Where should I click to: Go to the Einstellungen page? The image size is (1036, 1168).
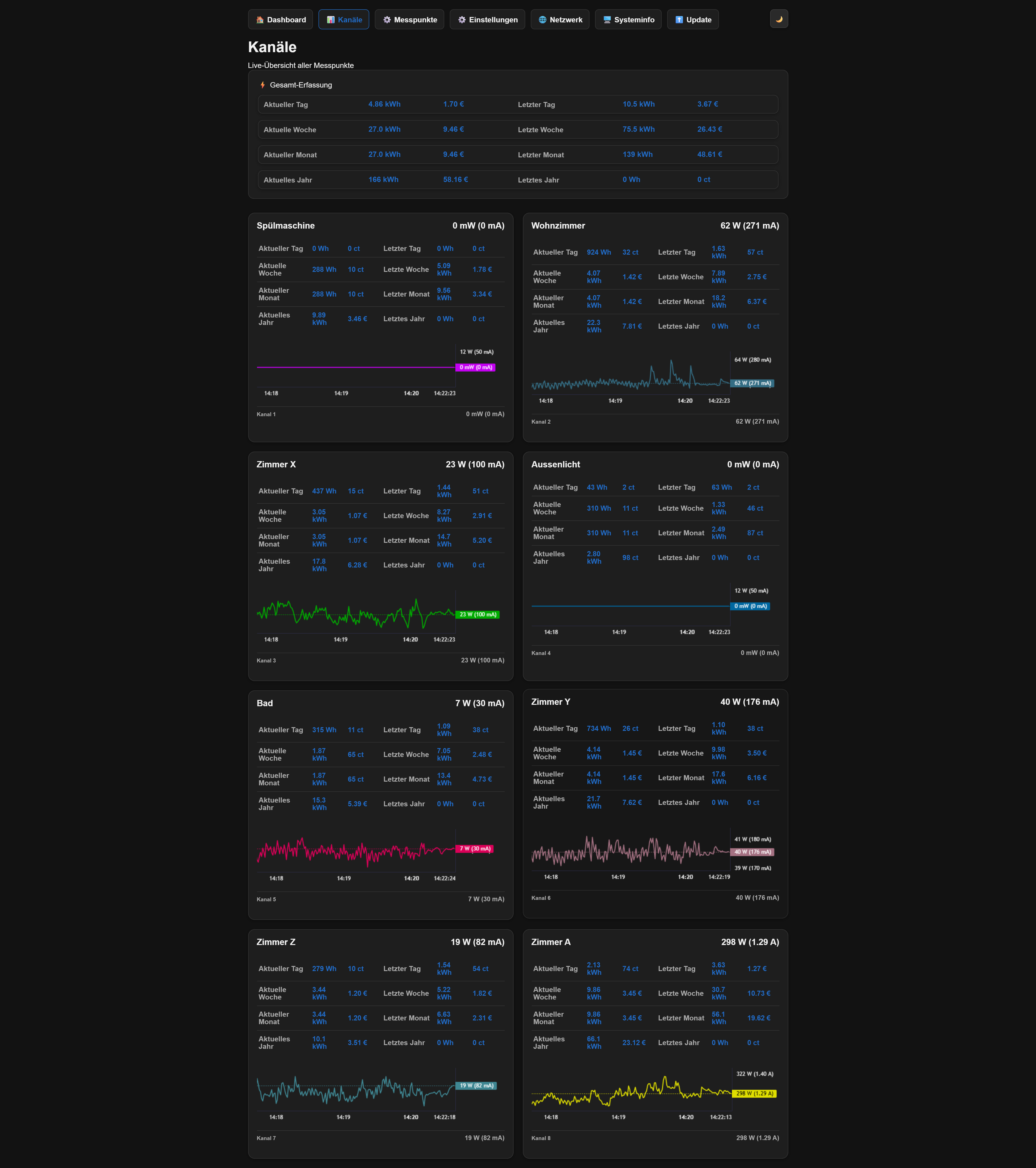pos(493,19)
